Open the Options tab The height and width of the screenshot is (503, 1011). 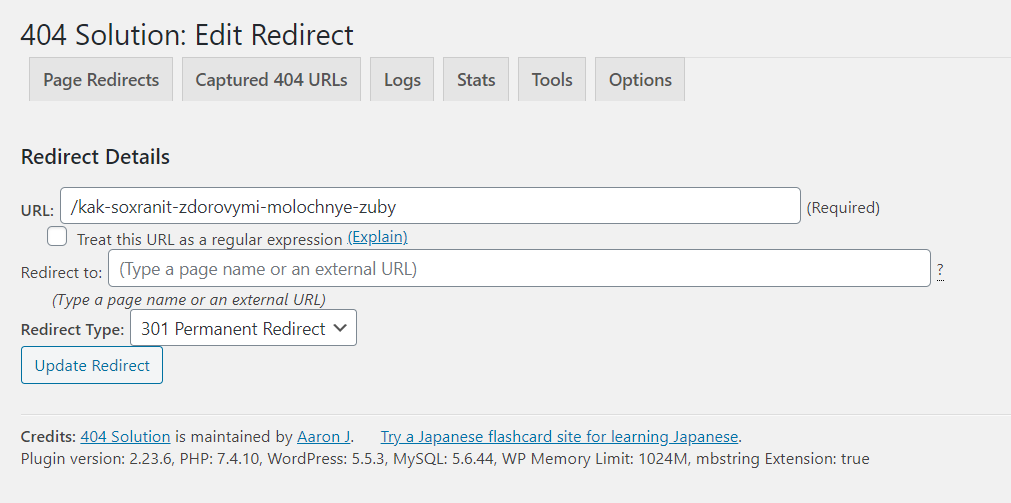(640, 80)
